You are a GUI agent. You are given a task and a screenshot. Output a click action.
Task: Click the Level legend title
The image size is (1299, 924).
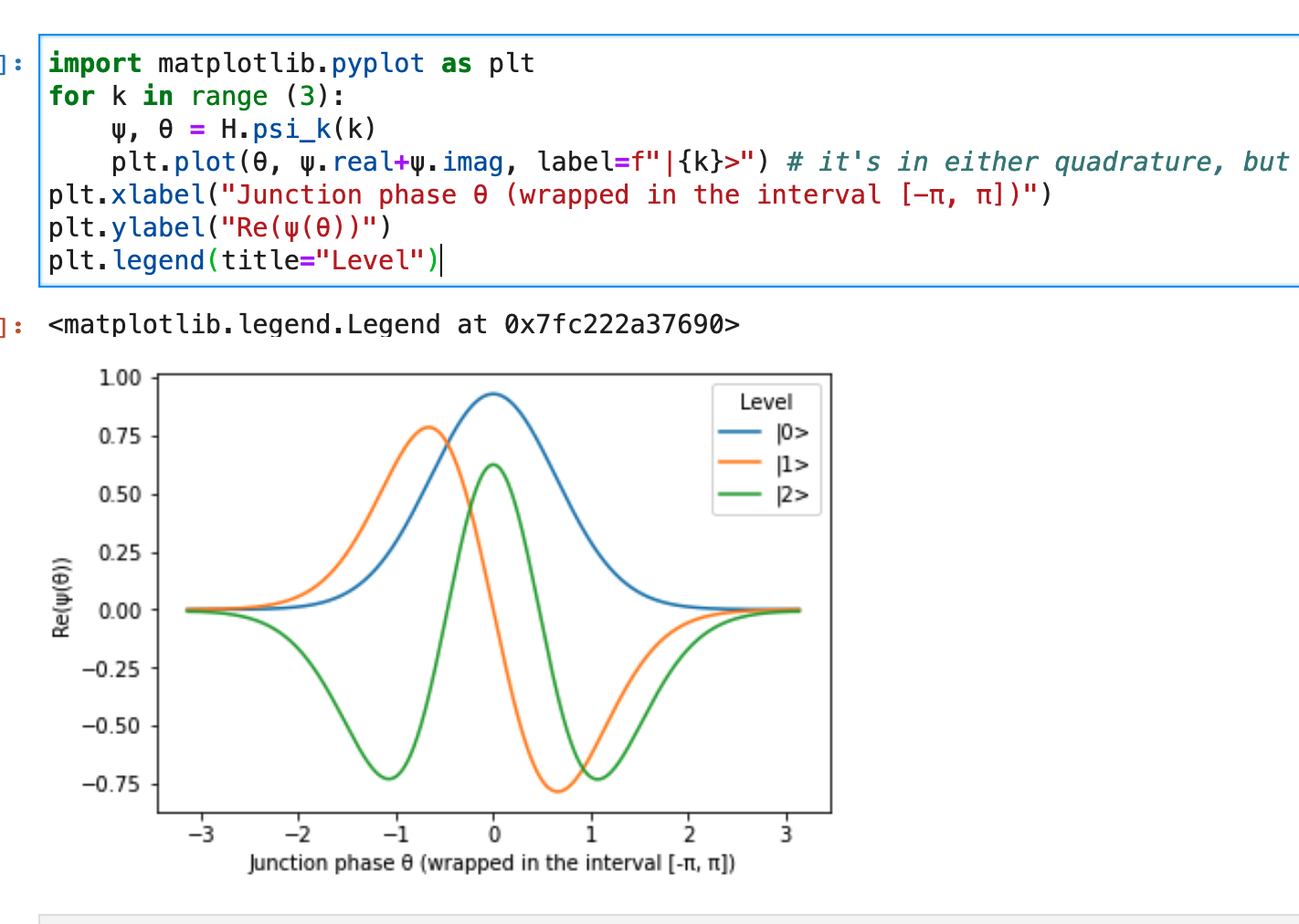coord(766,402)
